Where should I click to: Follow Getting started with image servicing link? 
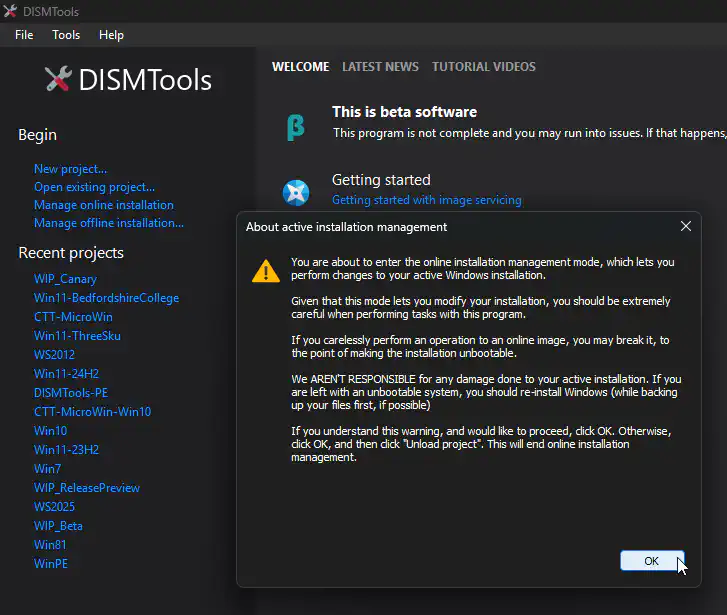pos(426,200)
